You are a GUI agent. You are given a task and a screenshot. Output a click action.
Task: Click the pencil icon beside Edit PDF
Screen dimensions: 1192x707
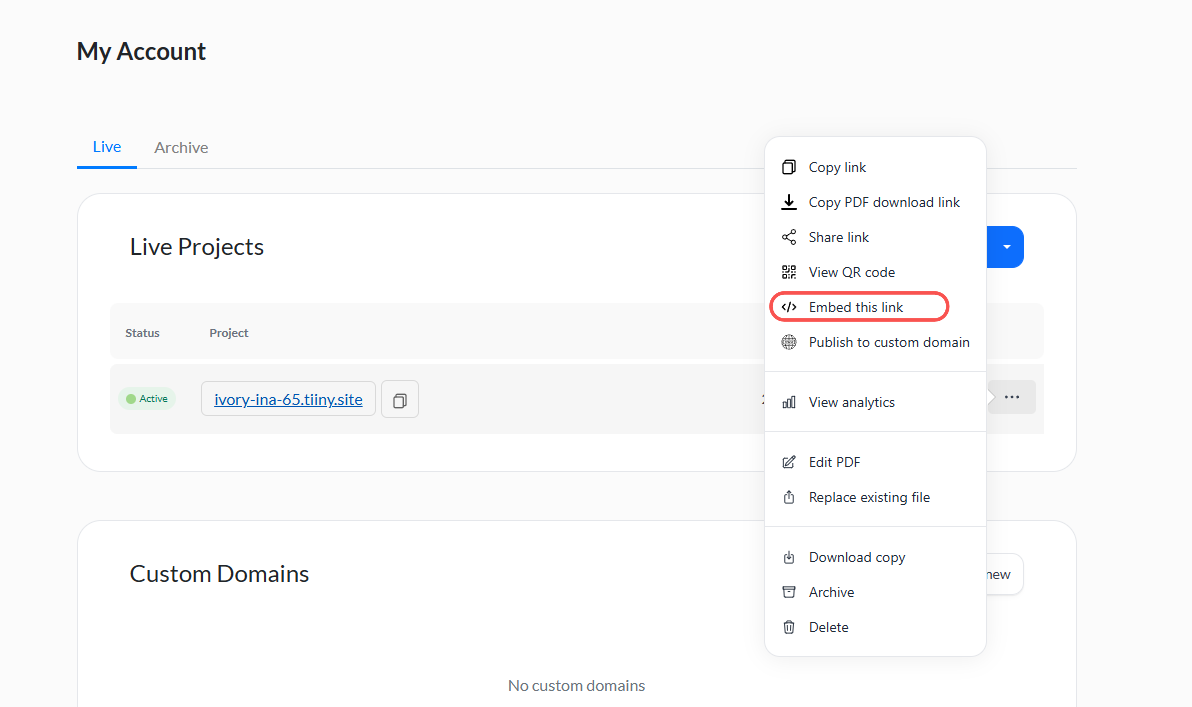tap(788, 462)
